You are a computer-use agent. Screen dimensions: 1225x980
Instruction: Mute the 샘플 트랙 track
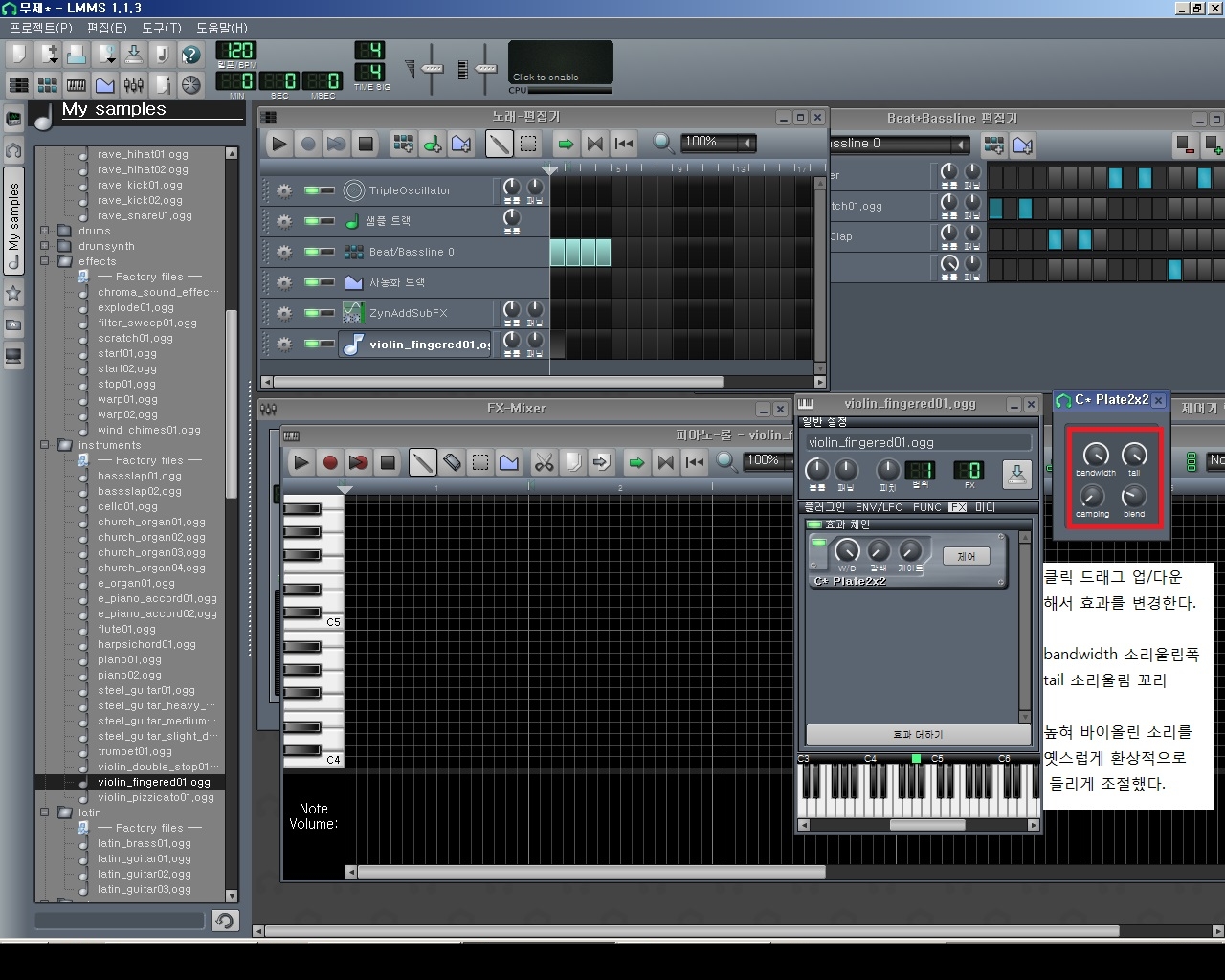(311, 221)
